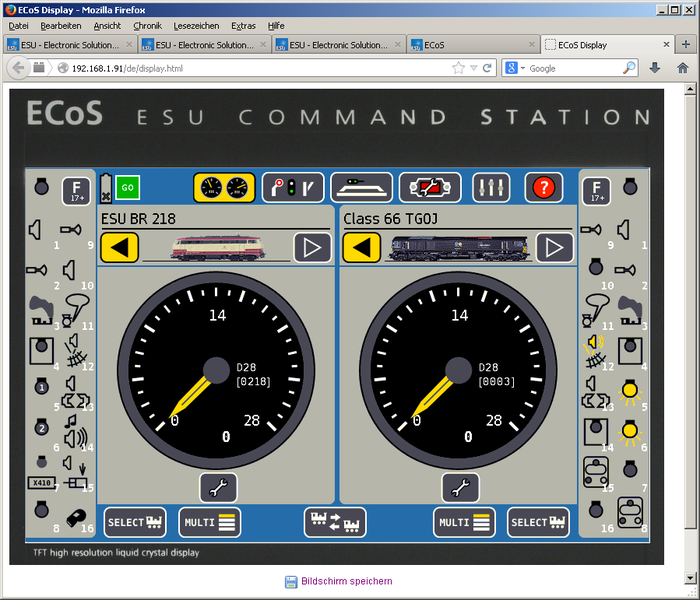Open the setup sliders menu
This screenshot has width=700, height=600.
(491, 188)
